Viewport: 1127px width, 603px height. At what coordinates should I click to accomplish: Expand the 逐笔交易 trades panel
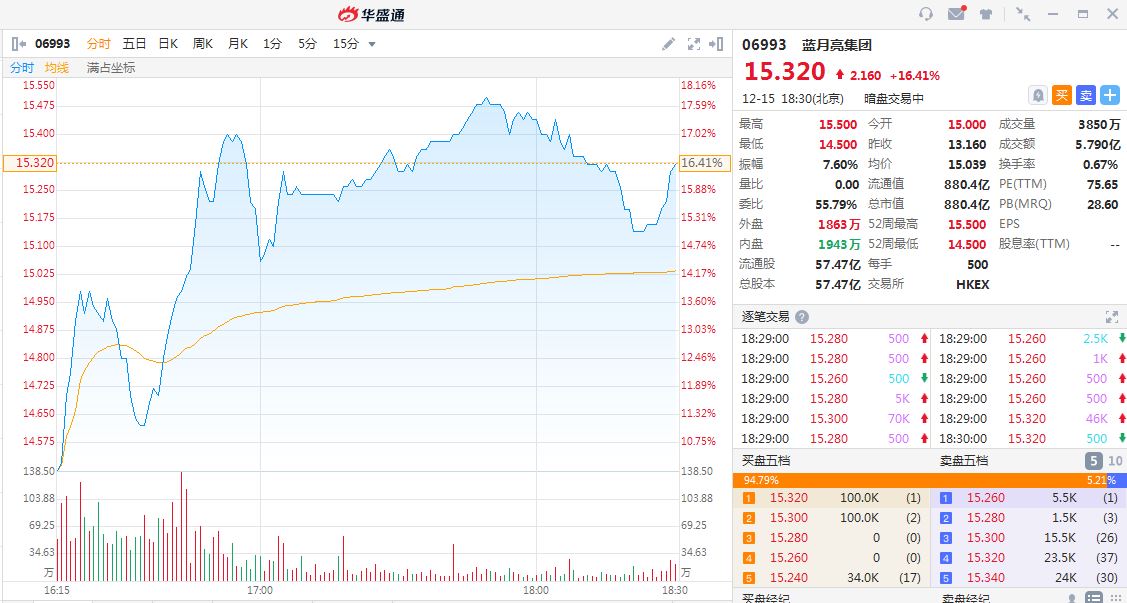1111,316
